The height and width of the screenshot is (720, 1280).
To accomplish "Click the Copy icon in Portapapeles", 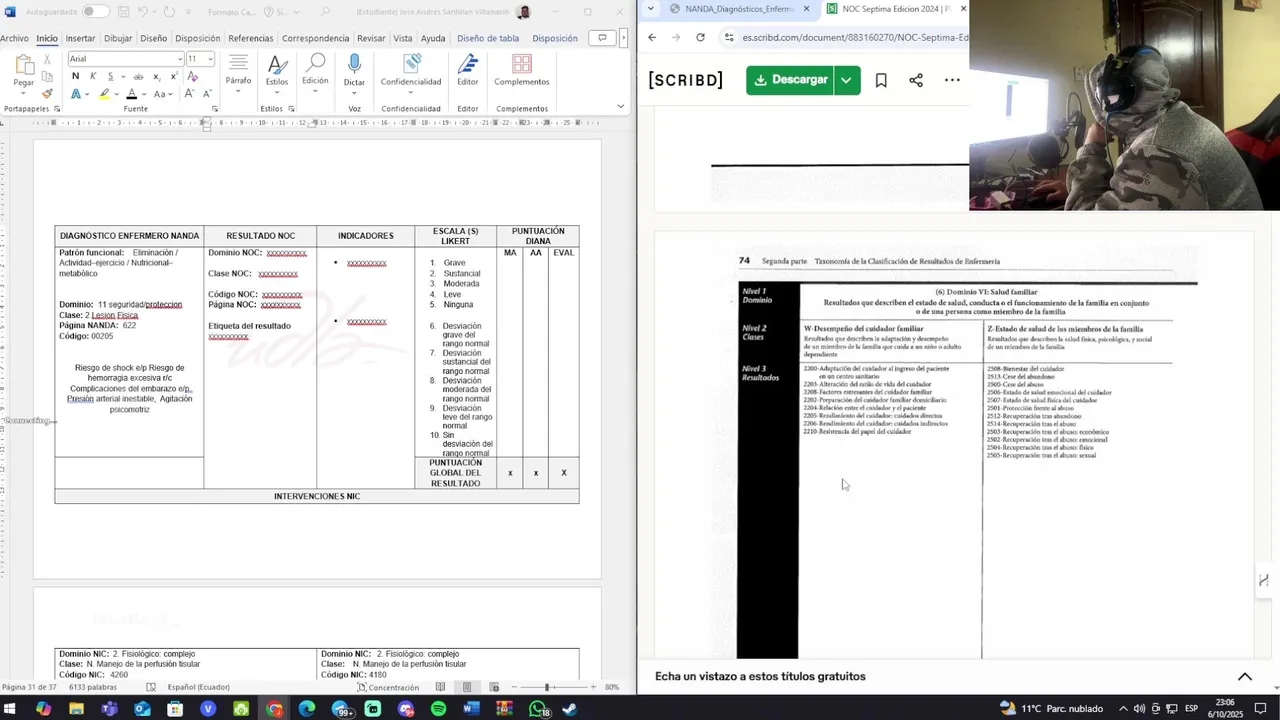I will 47,77.
